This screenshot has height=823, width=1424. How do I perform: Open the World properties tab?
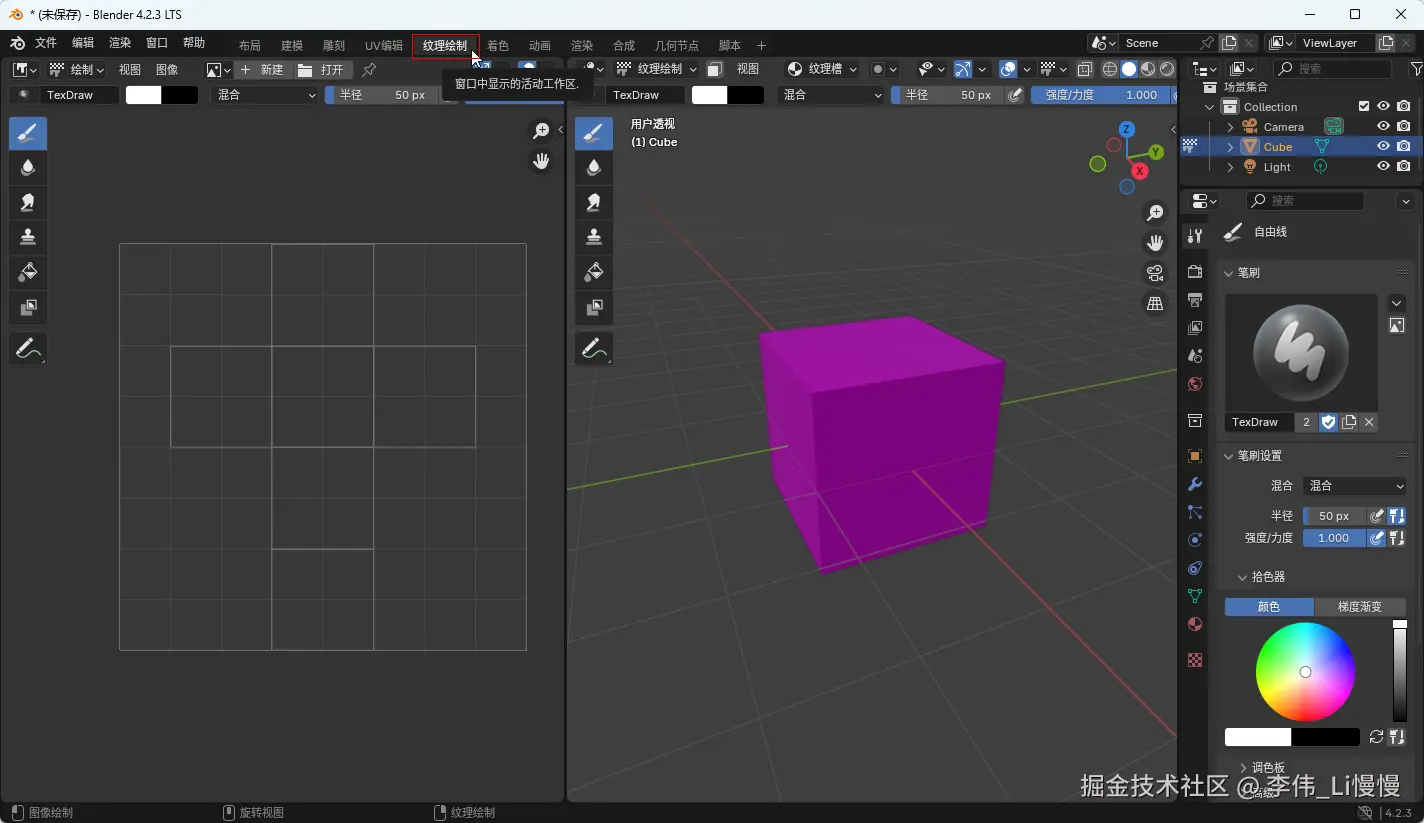coord(1194,384)
